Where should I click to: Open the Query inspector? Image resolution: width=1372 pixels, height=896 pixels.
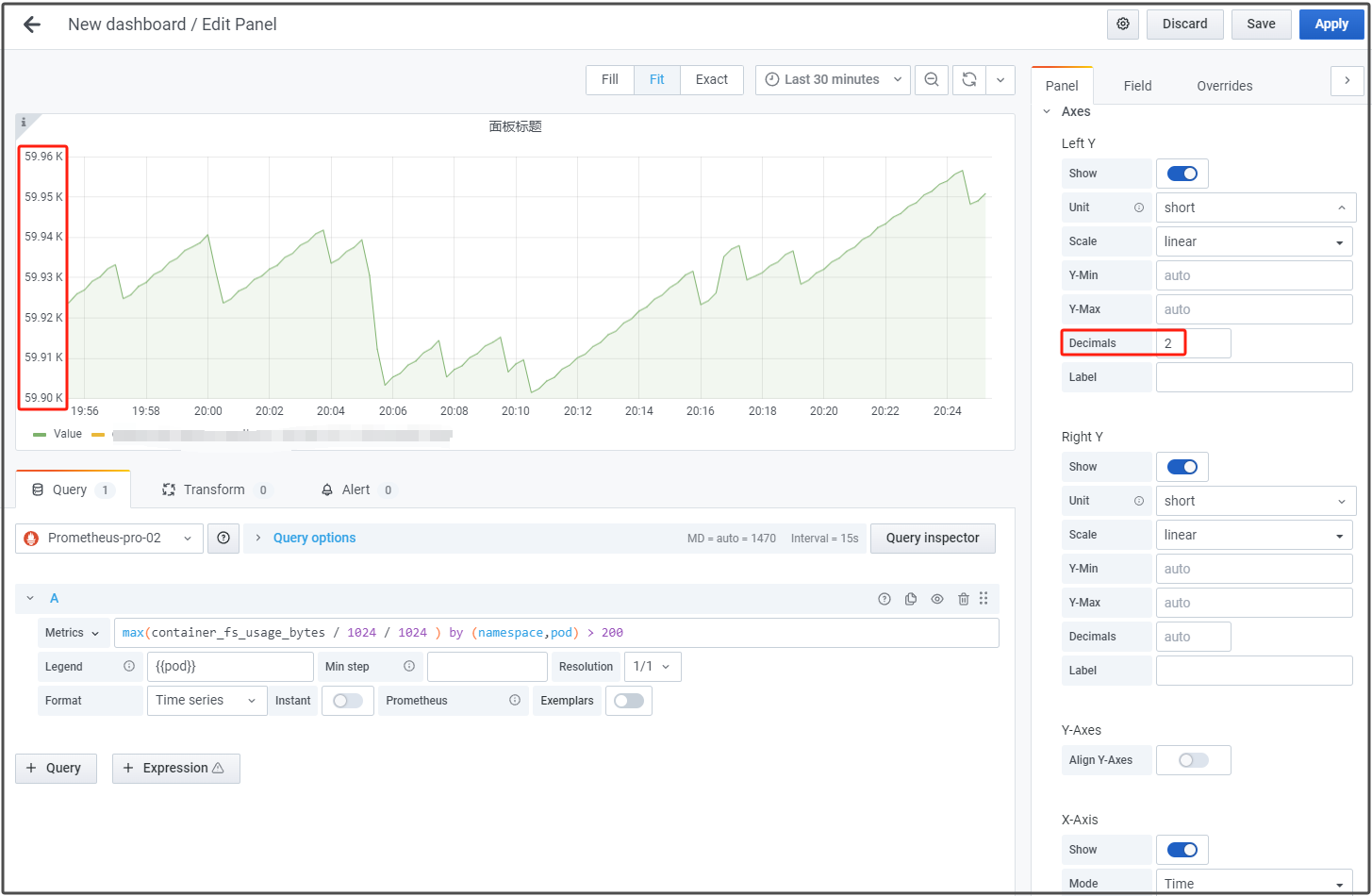point(932,539)
